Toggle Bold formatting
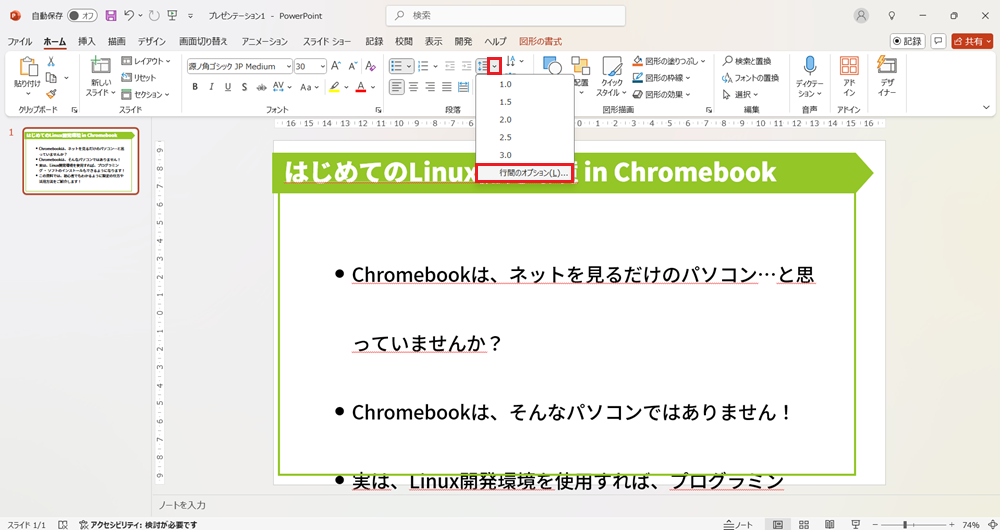 click(195, 87)
